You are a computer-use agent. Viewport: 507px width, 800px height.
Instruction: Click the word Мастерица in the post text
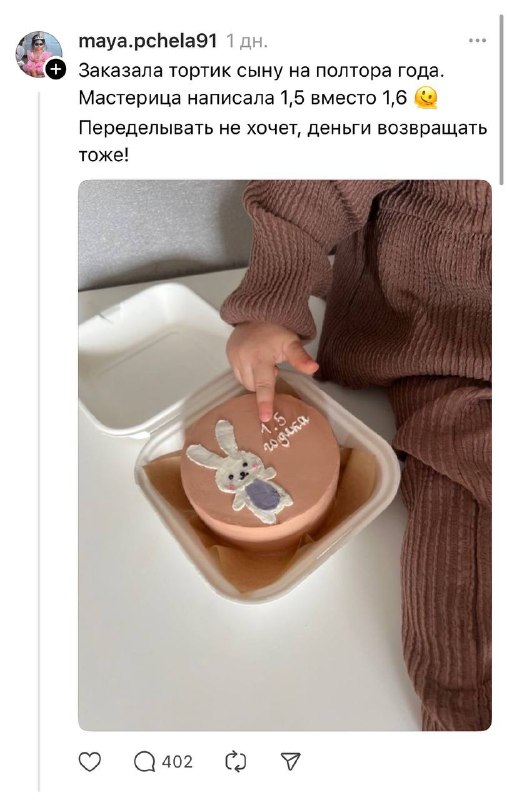pyautogui.click(x=130, y=97)
